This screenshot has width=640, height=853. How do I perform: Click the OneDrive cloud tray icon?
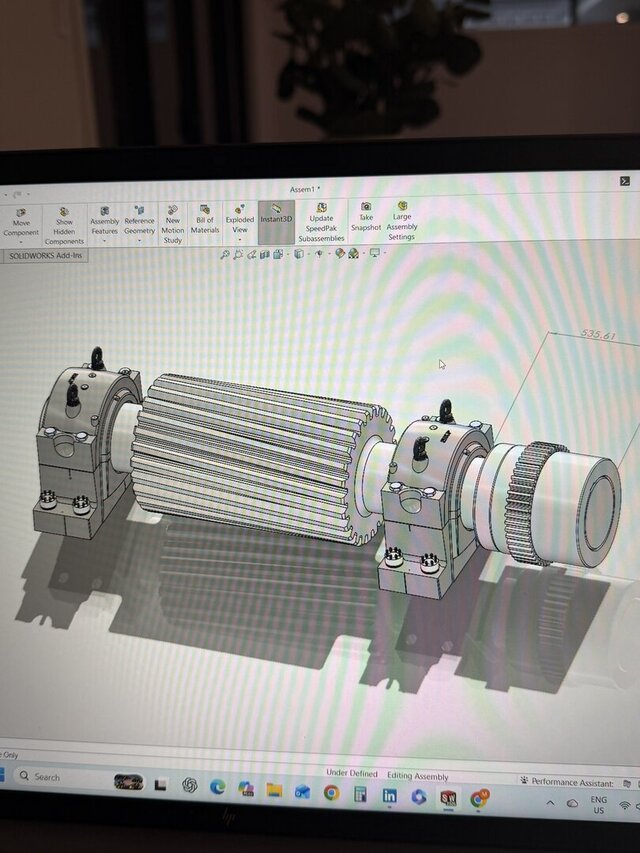tap(572, 803)
